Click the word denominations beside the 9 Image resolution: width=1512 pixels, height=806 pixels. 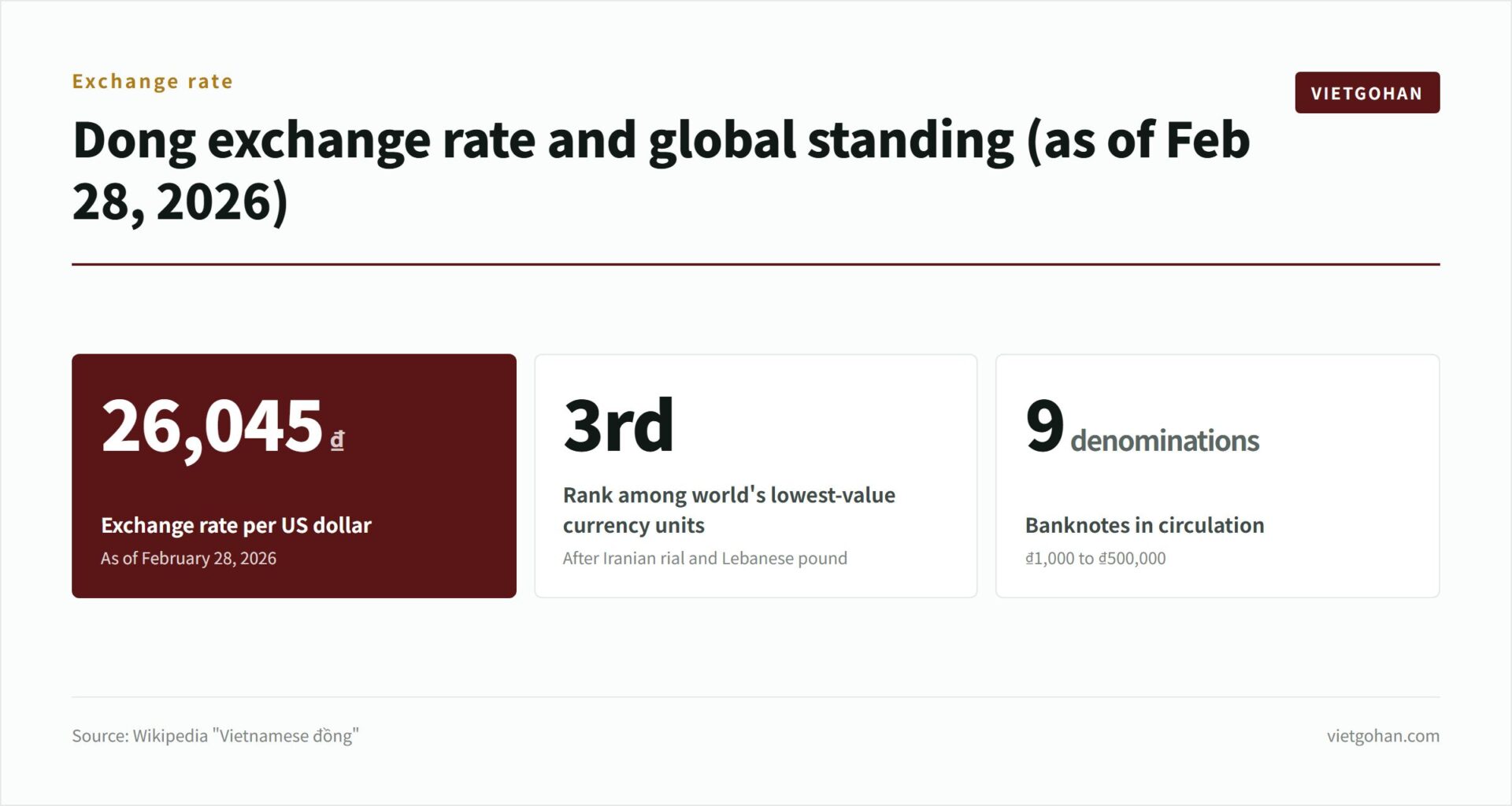point(1165,441)
